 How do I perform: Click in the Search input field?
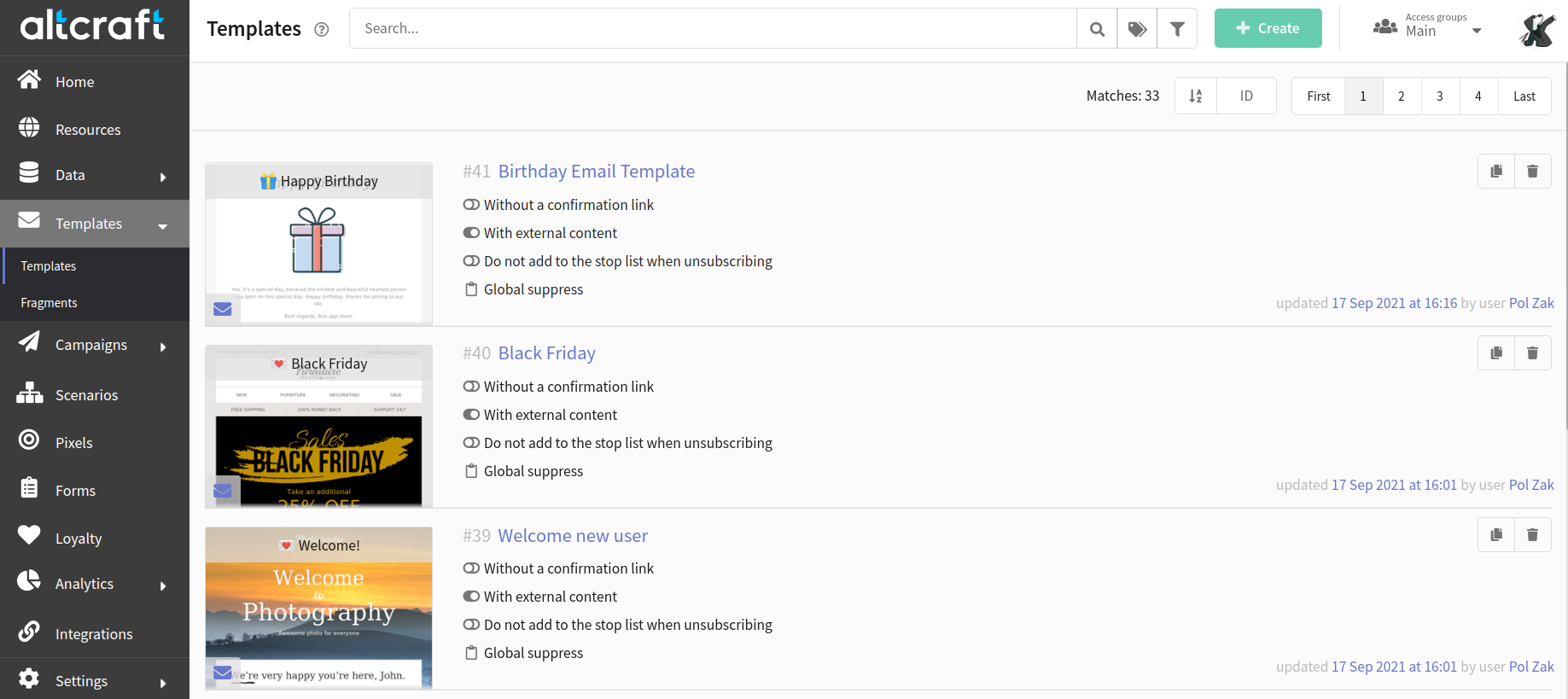(713, 28)
